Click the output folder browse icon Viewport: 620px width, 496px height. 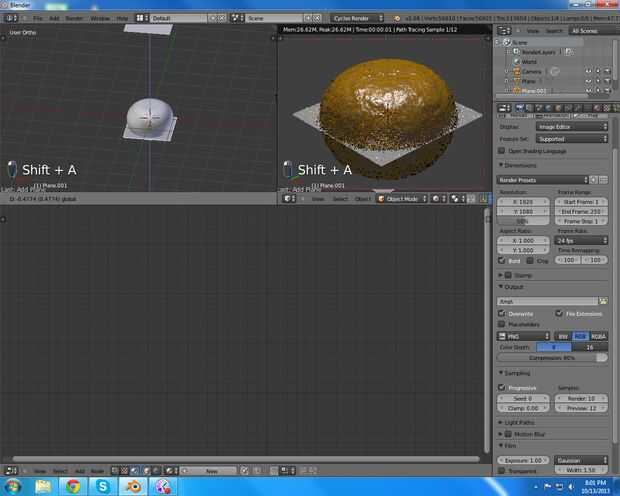(x=603, y=301)
